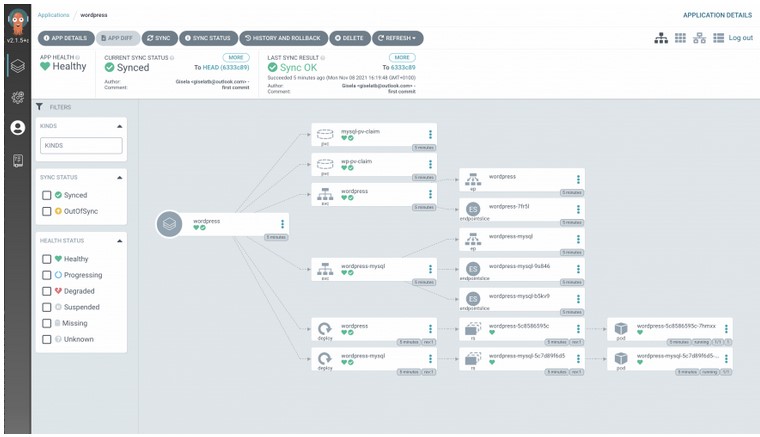Screen dimensions: 760x437
Task: Click the wordpress-mysql-5c7d89f6d5 replicaset icon
Action: tap(473, 359)
